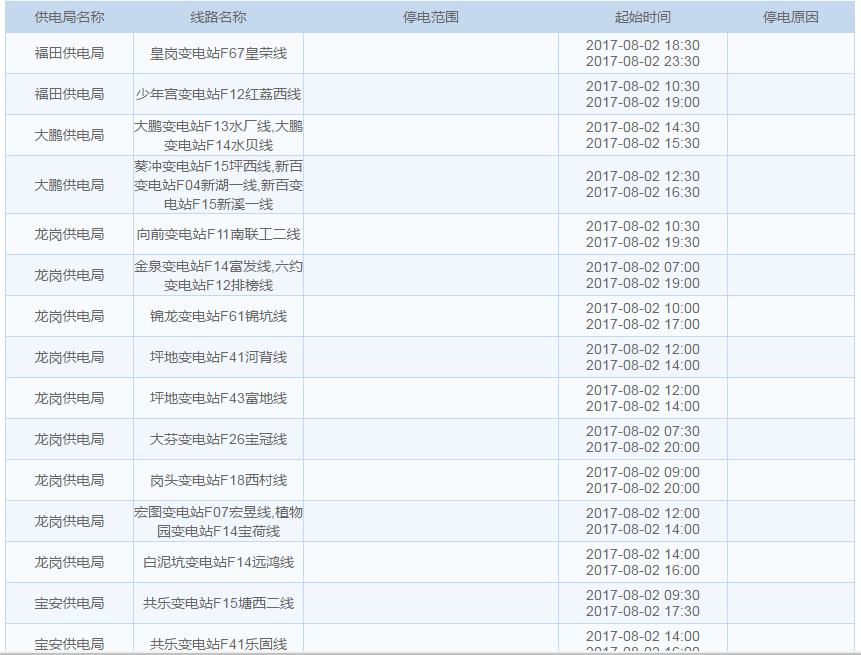Click start time 2017-08-02 18:30

(643, 45)
